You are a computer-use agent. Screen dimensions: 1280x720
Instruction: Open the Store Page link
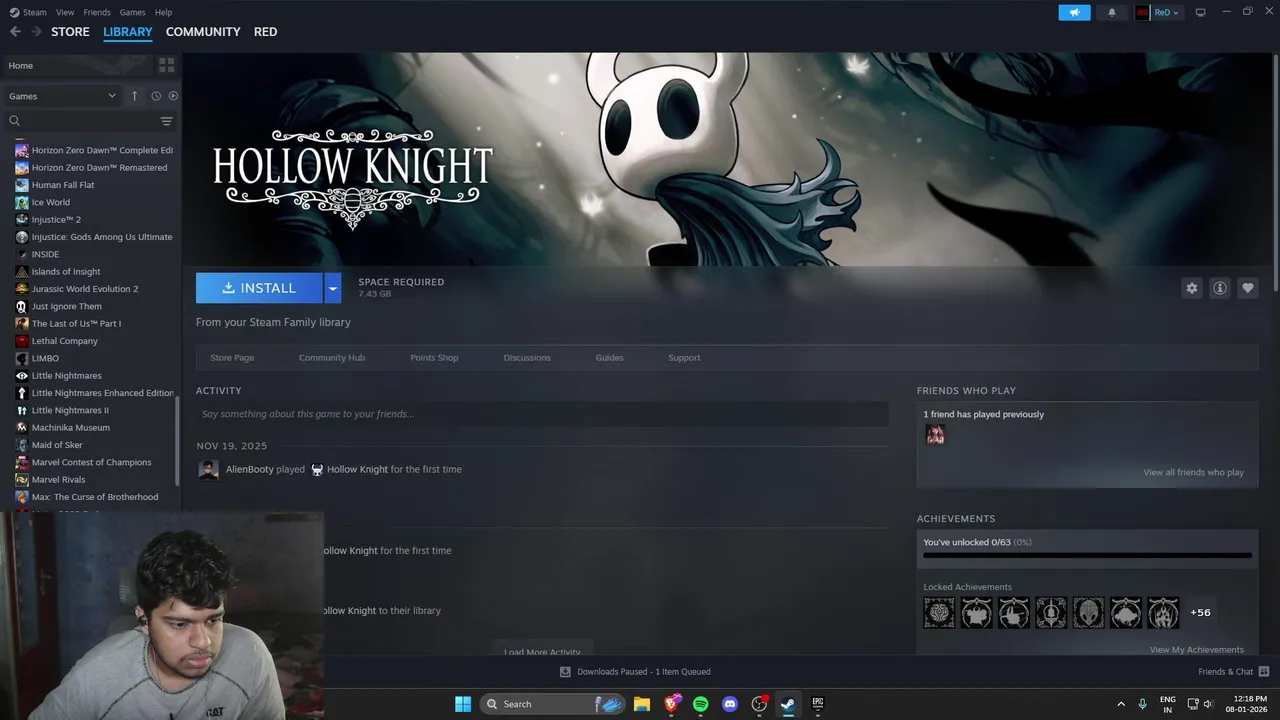[232, 358]
